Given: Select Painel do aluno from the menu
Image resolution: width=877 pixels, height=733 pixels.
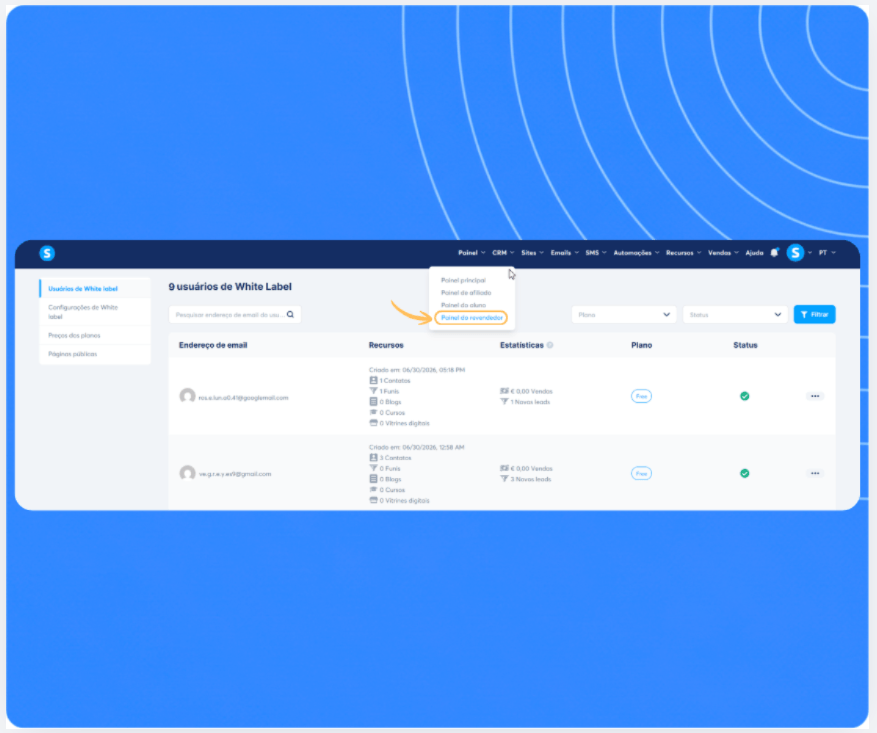Looking at the screenshot, I should click(463, 305).
